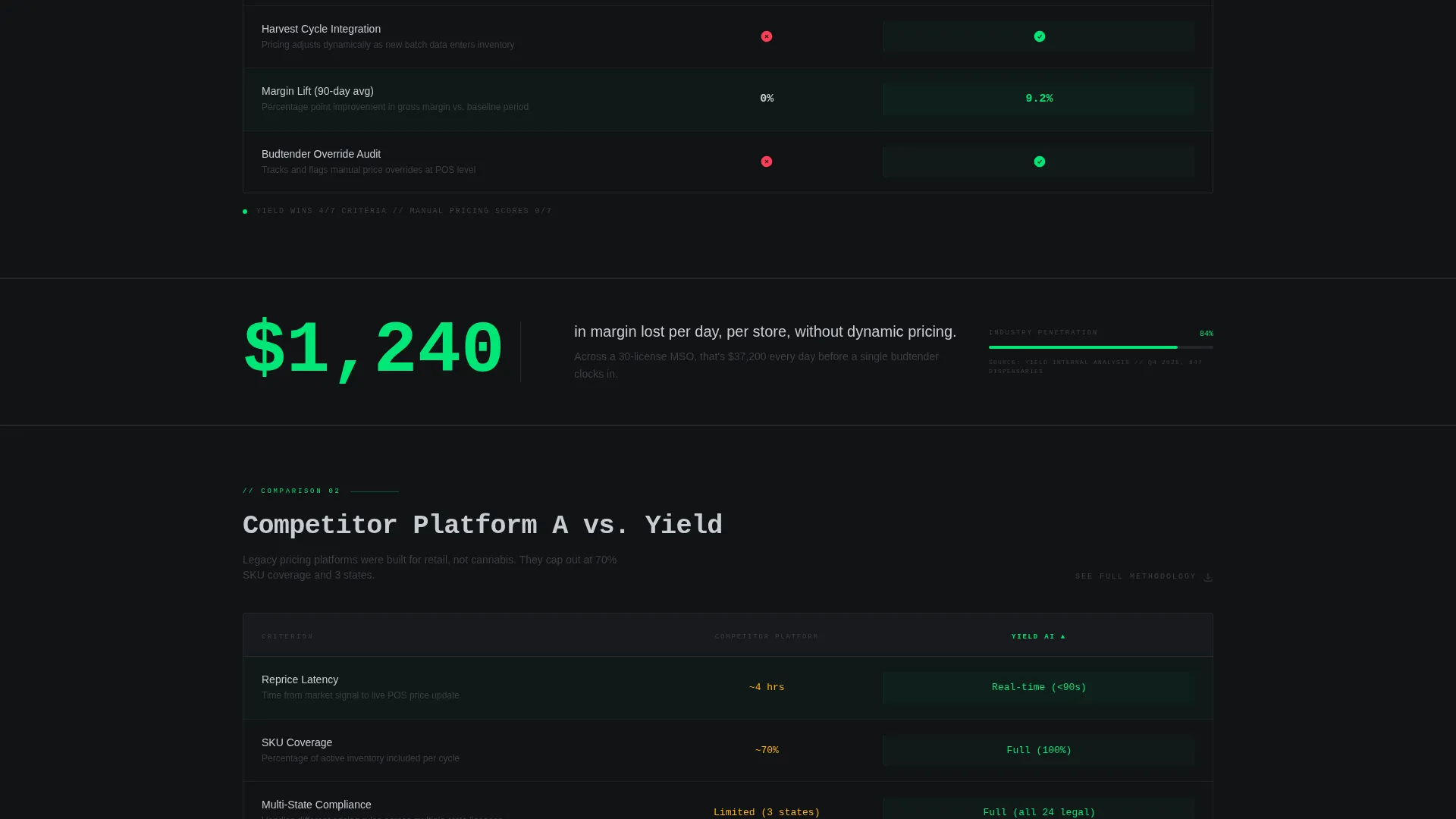The image size is (1456, 819).
Task: Click Yield Wins 4/7 Criteria summary text
Action: pyautogui.click(x=404, y=211)
